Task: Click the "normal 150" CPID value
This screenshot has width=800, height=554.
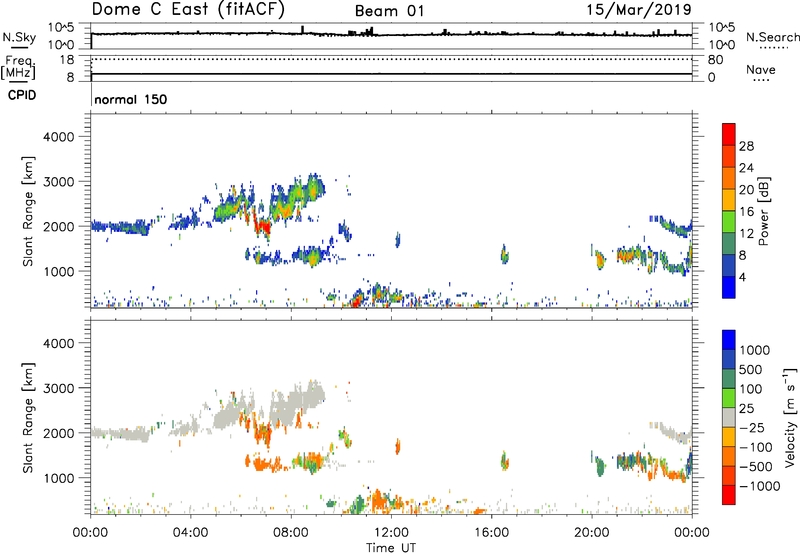Action: coord(131,99)
